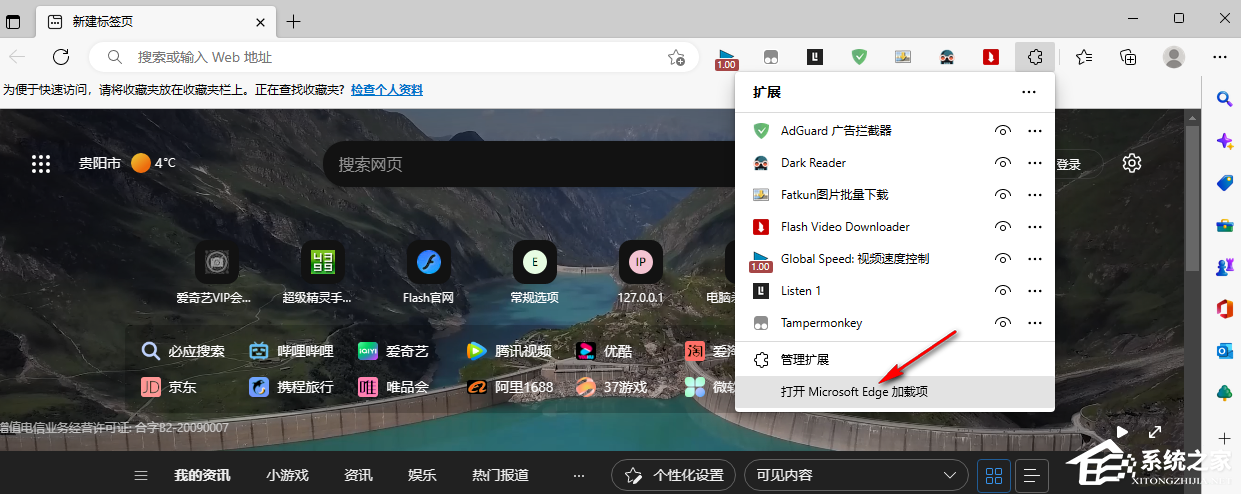Open the apps grid launcher icon

41,164
